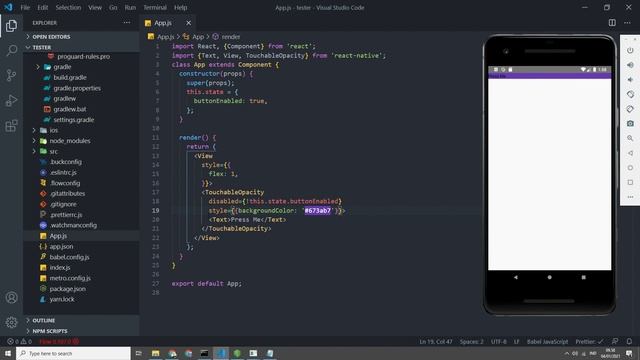Click the emulator rotate left button
Screen dimensions: 640x360
630,94
